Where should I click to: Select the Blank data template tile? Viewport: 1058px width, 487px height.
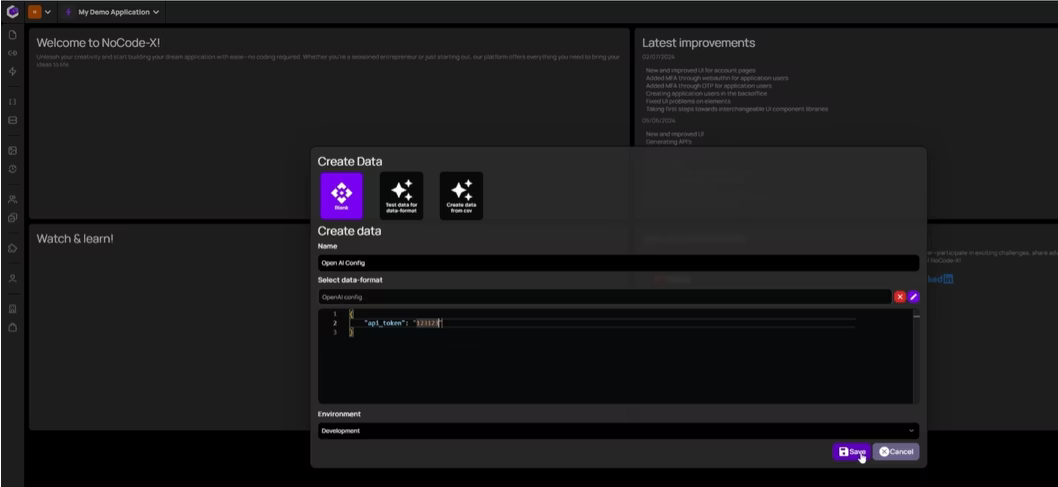click(x=341, y=196)
